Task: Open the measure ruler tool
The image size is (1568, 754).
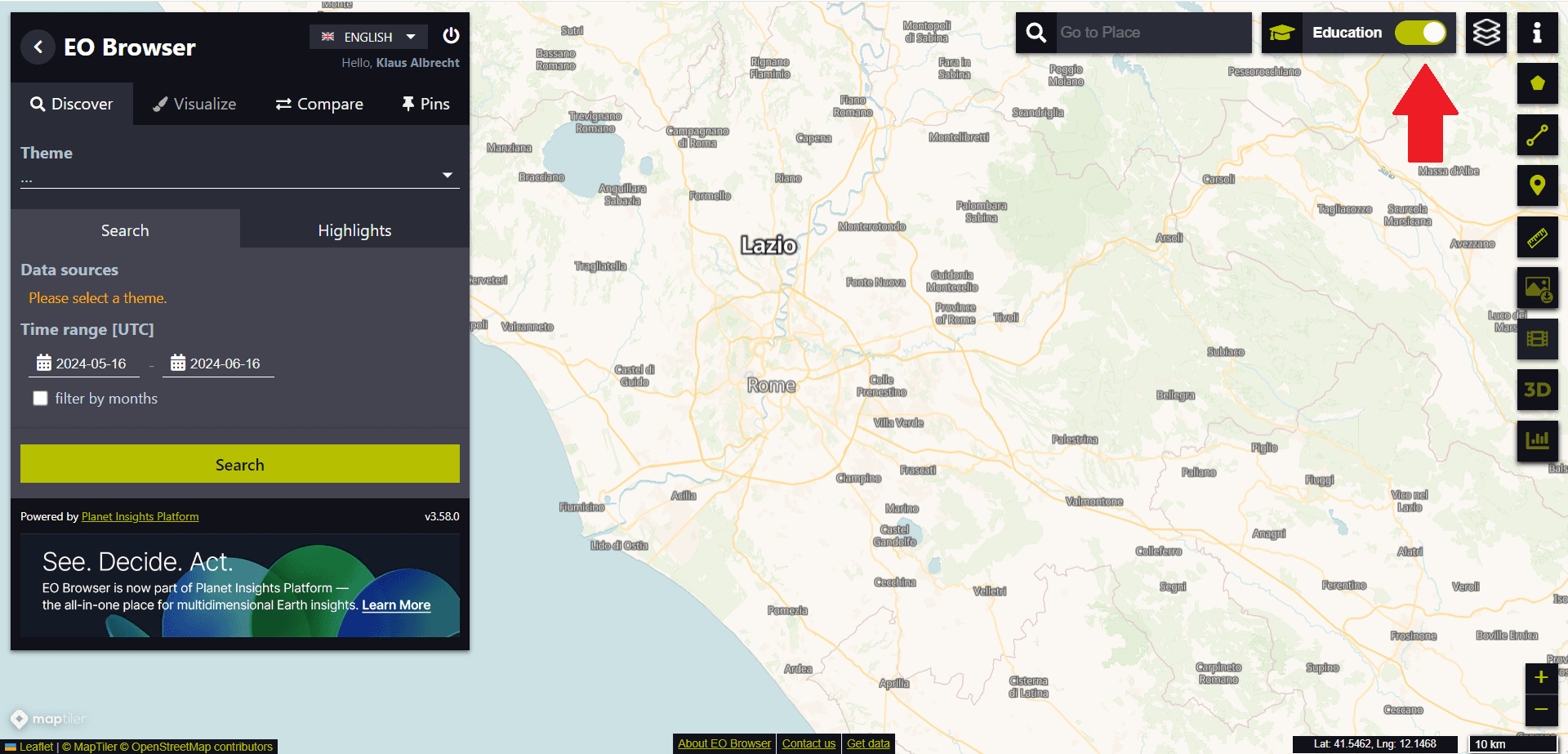Action: 1537,238
